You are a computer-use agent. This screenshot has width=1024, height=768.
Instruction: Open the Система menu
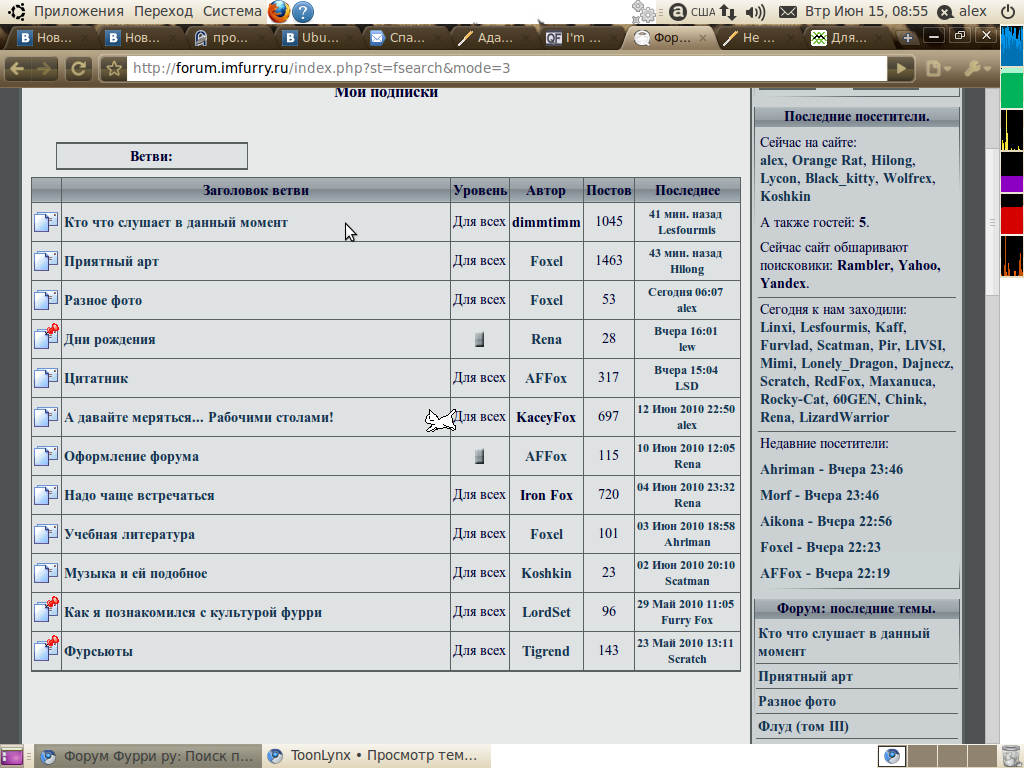click(x=232, y=12)
